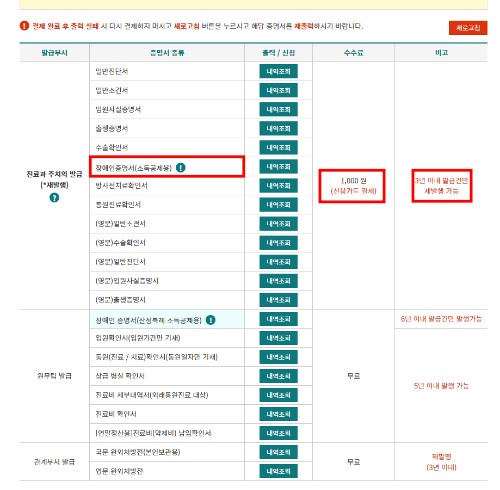
Task: Select the 영문 원외처방전 row text
Action: coord(119,471)
